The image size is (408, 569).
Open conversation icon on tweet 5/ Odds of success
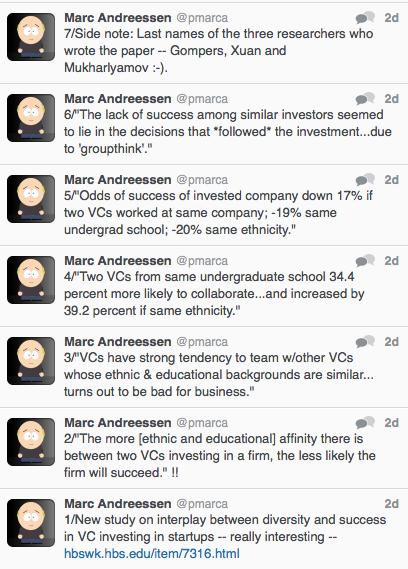(x=365, y=179)
